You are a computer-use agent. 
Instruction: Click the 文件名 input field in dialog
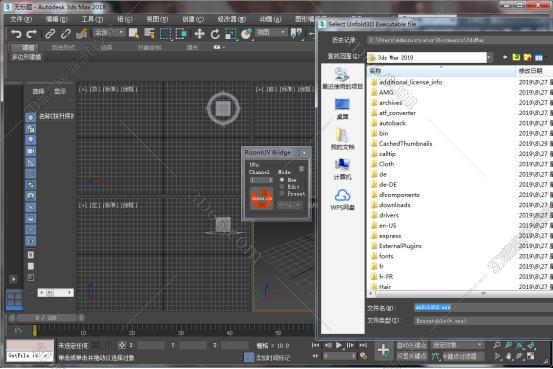coord(483,307)
